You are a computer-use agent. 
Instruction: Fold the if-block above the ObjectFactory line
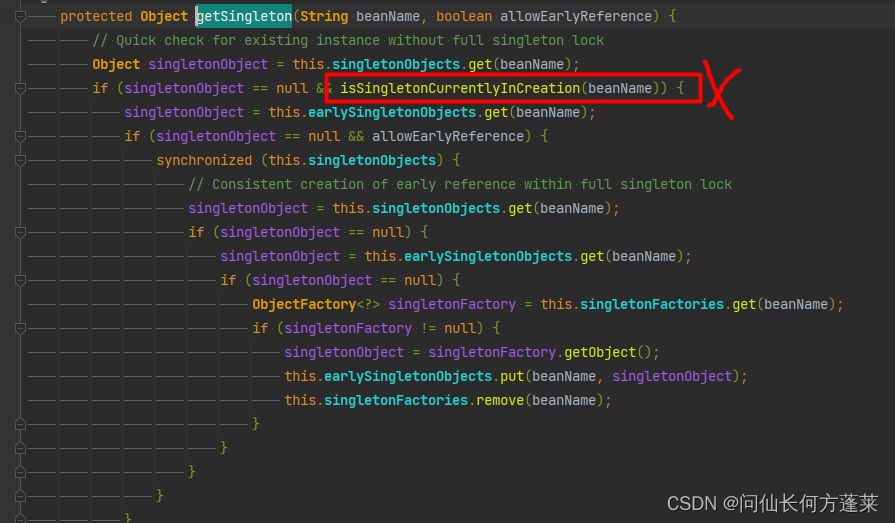20,280
